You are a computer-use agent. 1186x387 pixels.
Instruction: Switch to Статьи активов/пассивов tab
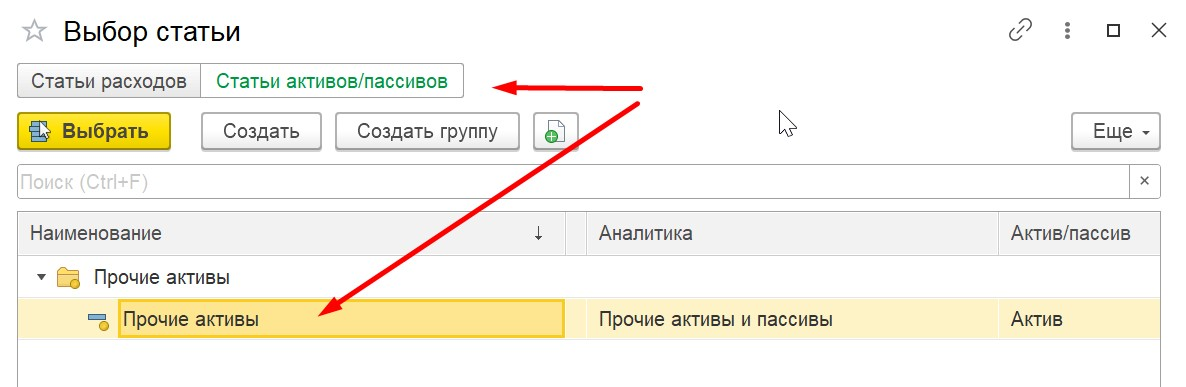[x=332, y=81]
